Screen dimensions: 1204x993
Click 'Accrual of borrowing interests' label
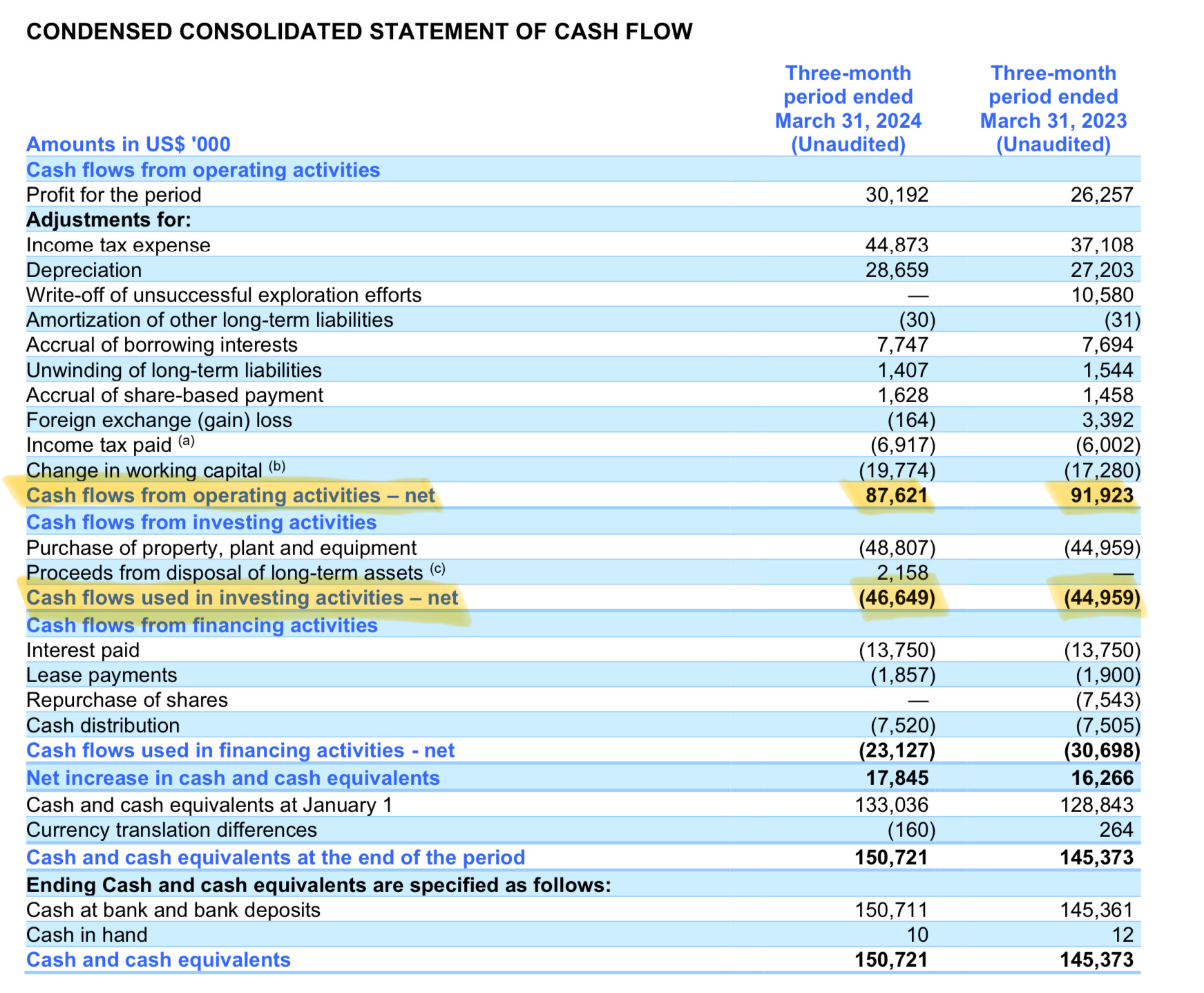[162, 345]
